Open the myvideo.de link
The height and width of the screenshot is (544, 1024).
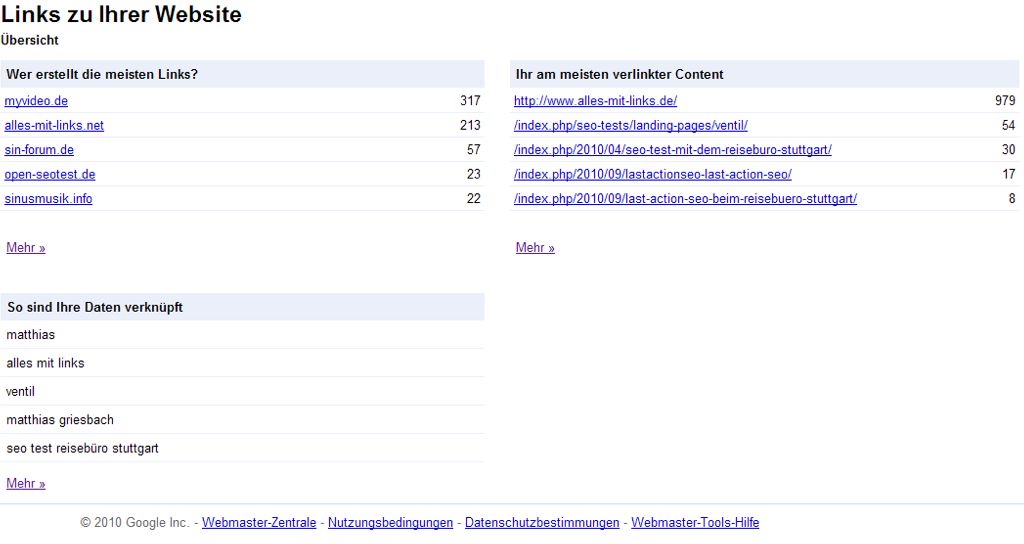[36, 101]
